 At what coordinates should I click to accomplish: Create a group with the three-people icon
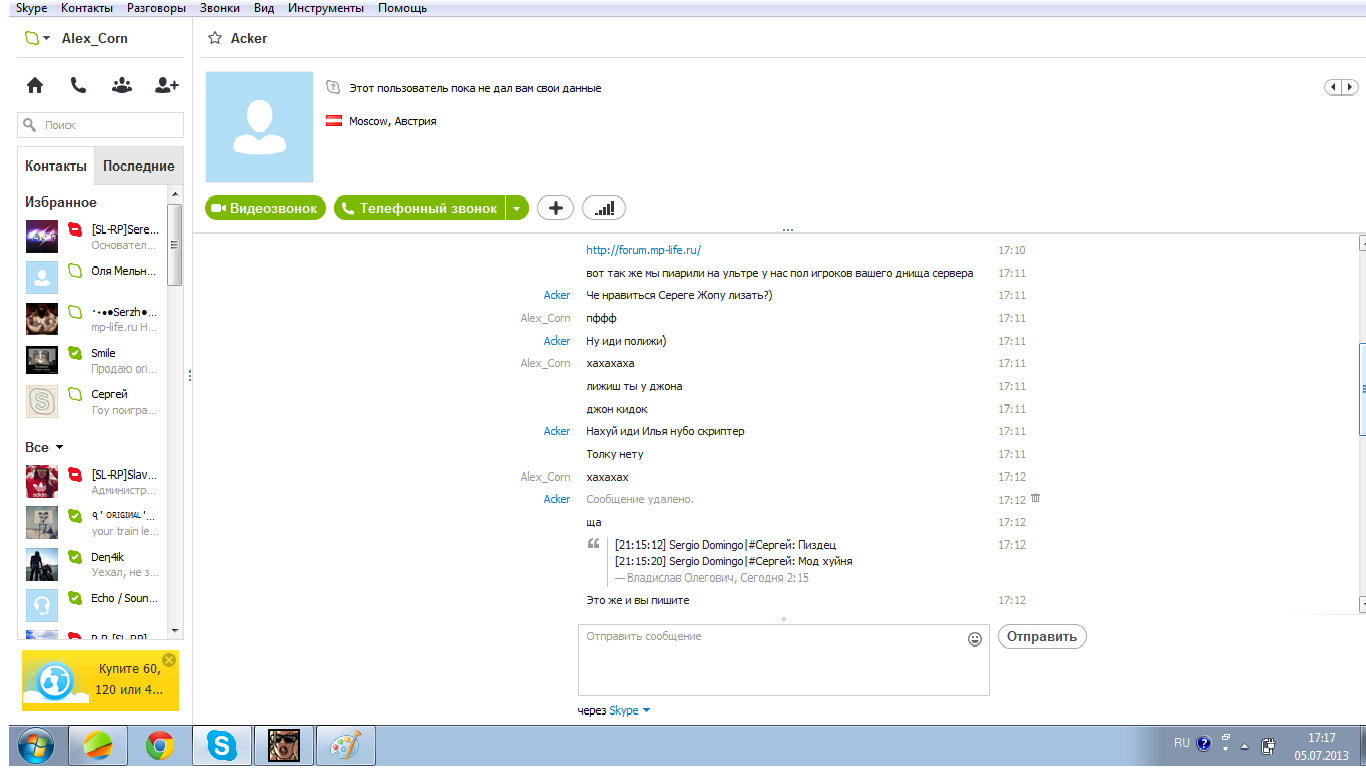point(122,85)
